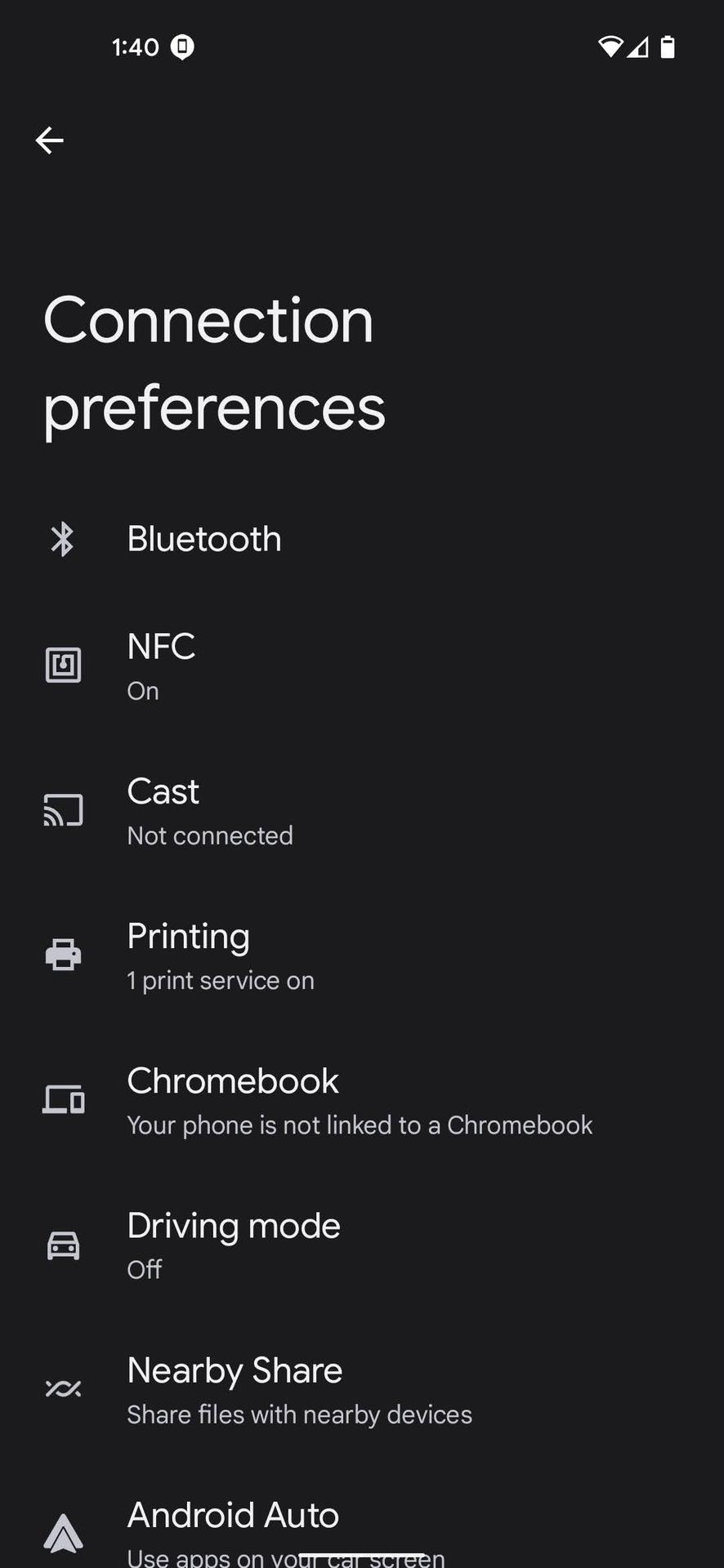Tap the Wi-Fi status icon
Screen dimensions: 724x1568
610,47
